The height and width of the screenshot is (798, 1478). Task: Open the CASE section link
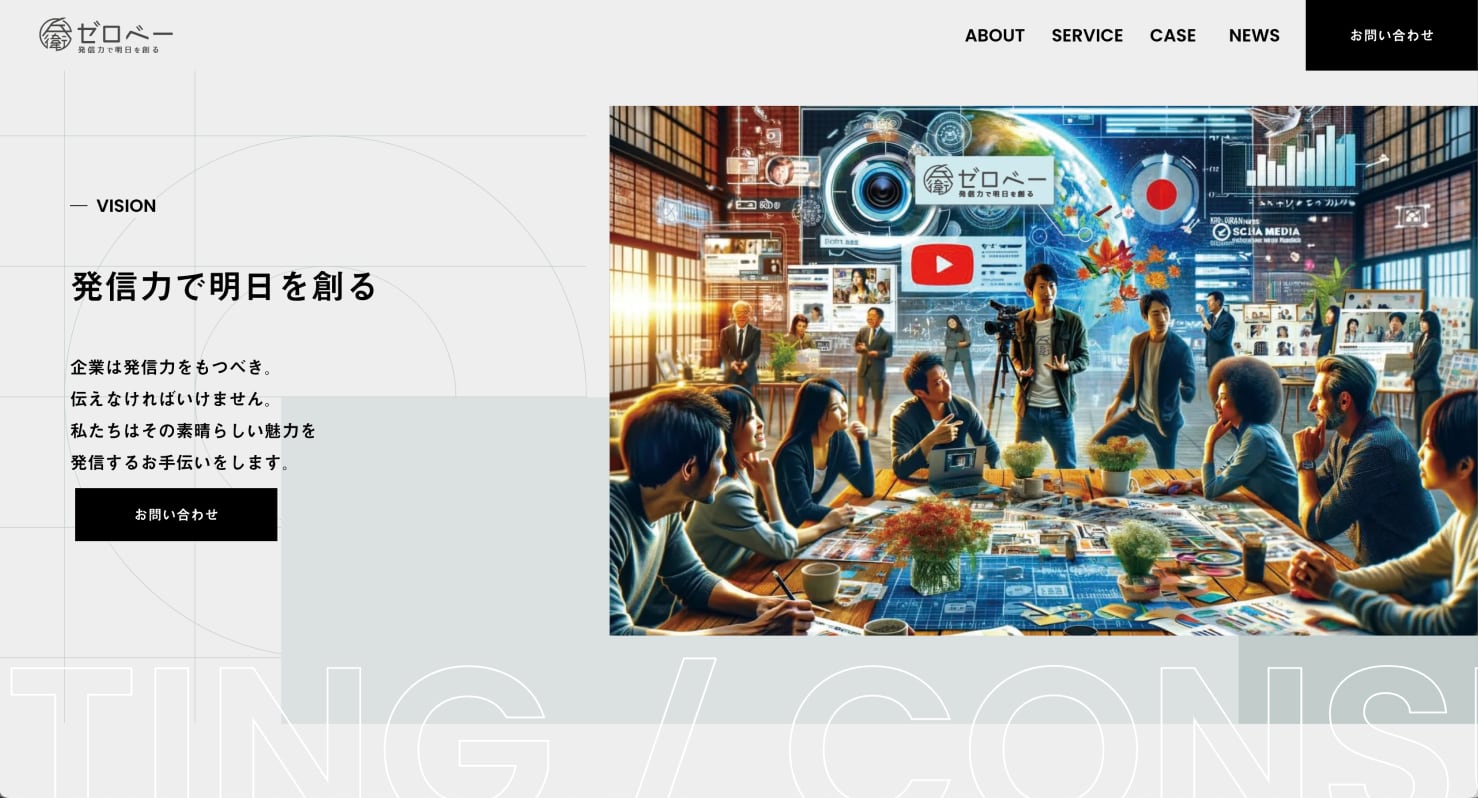coord(1172,35)
